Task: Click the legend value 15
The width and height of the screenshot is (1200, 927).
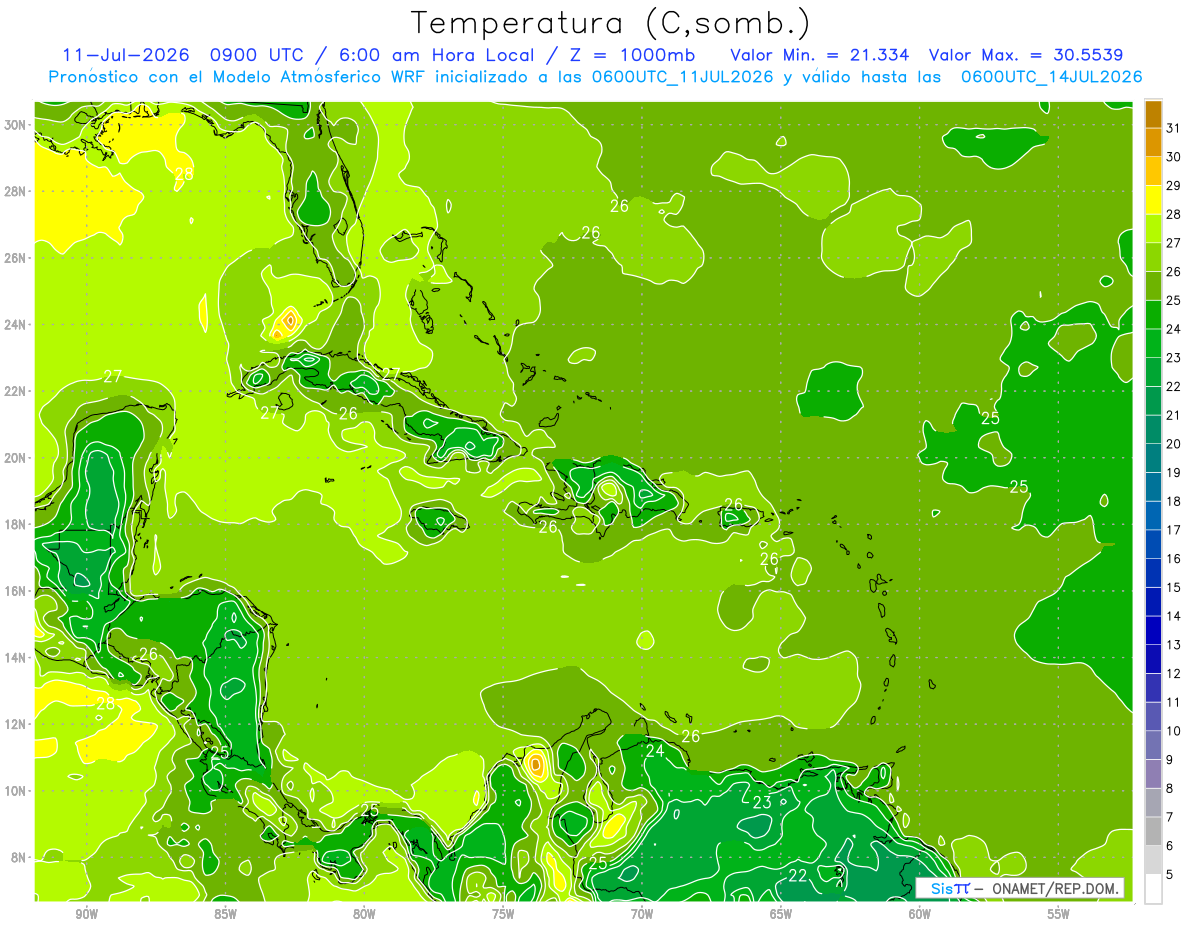Action: 1174,587
